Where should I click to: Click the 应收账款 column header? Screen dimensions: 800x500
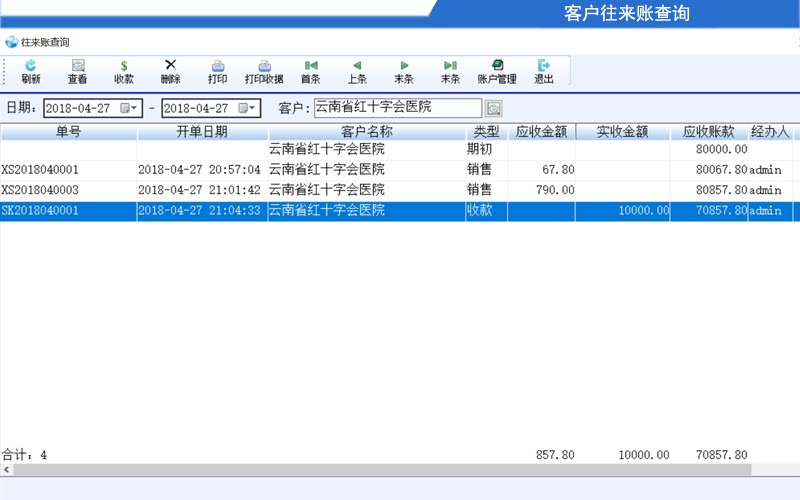709,132
